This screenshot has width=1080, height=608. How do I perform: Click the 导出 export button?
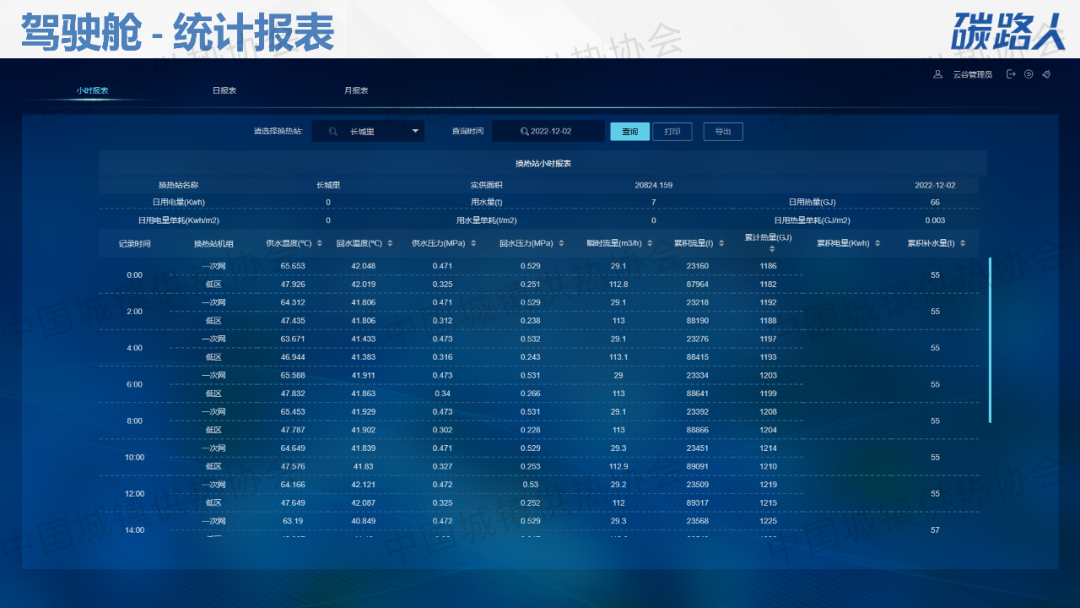pyautogui.click(x=723, y=131)
